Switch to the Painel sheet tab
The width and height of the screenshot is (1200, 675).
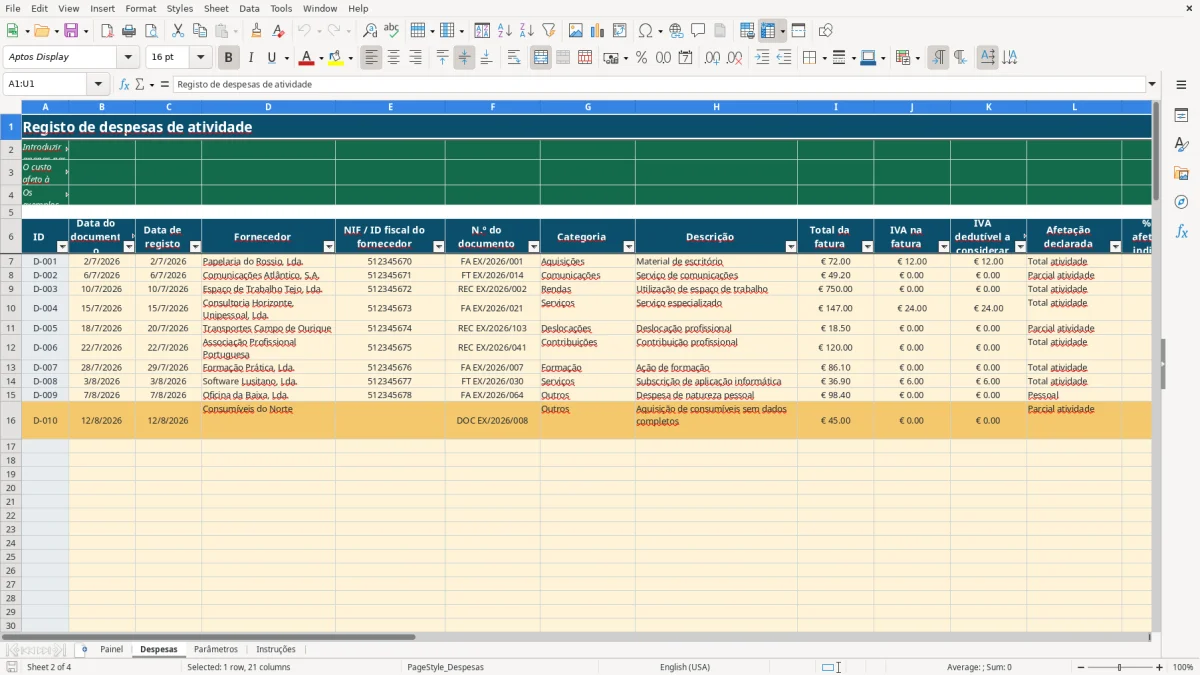coord(112,649)
